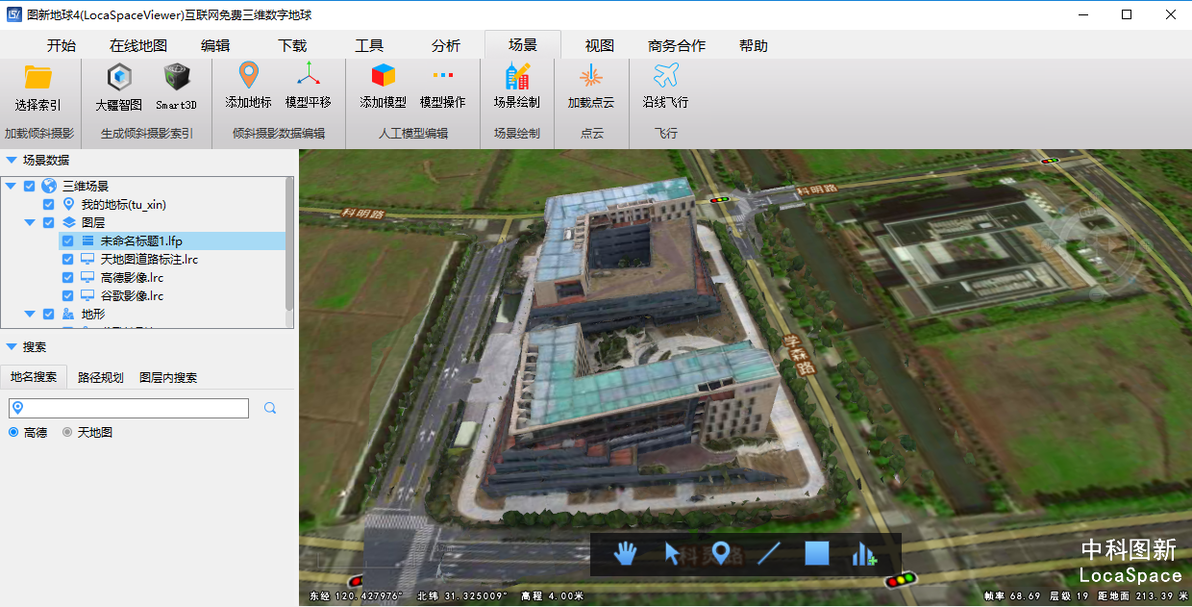1192x607 pixels.
Task: Click the globe icon beside 三维场景
Action: [x=49, y=186]
